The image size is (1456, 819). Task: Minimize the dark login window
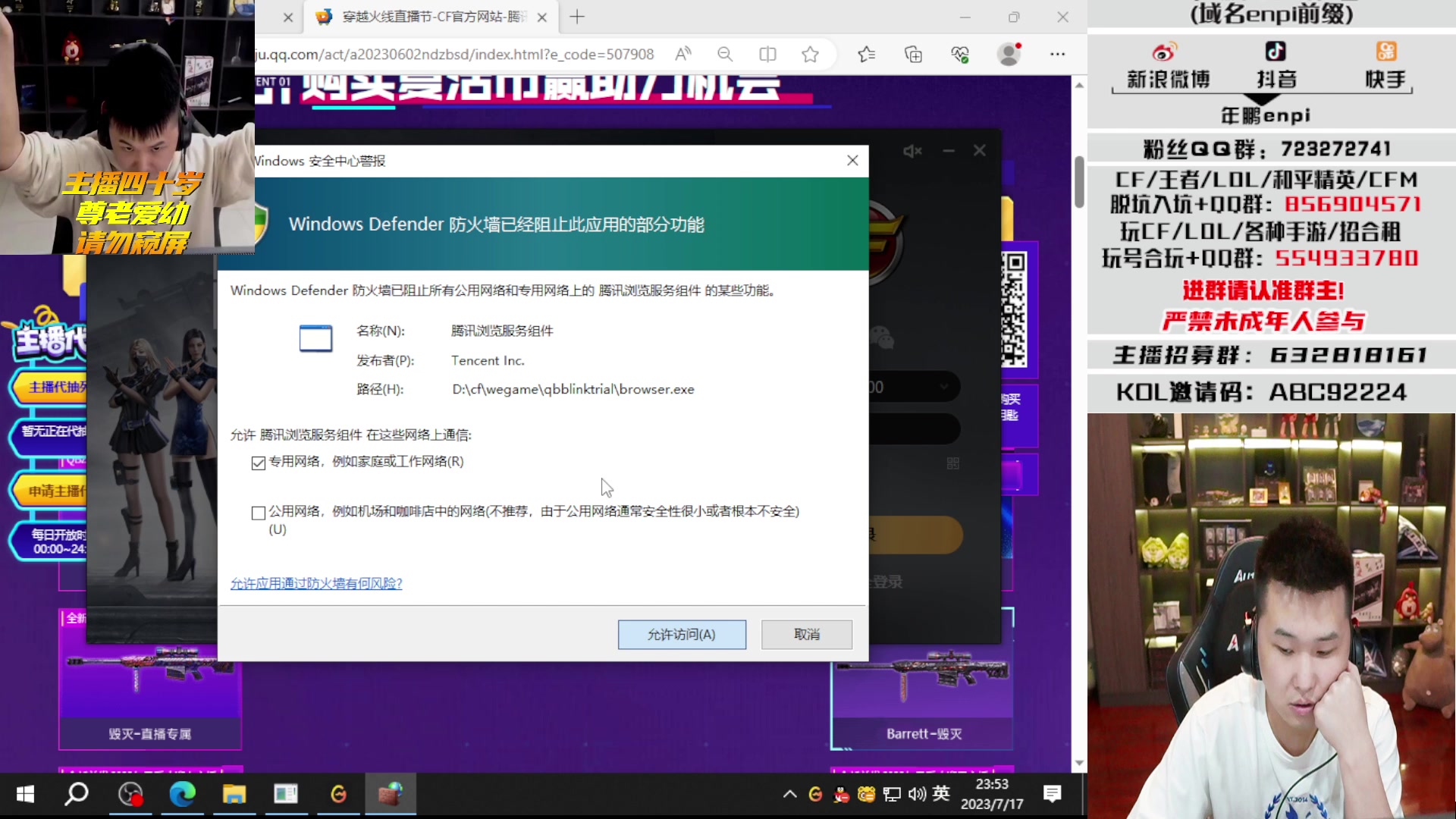pyautogui.click(x=949, y=151)
